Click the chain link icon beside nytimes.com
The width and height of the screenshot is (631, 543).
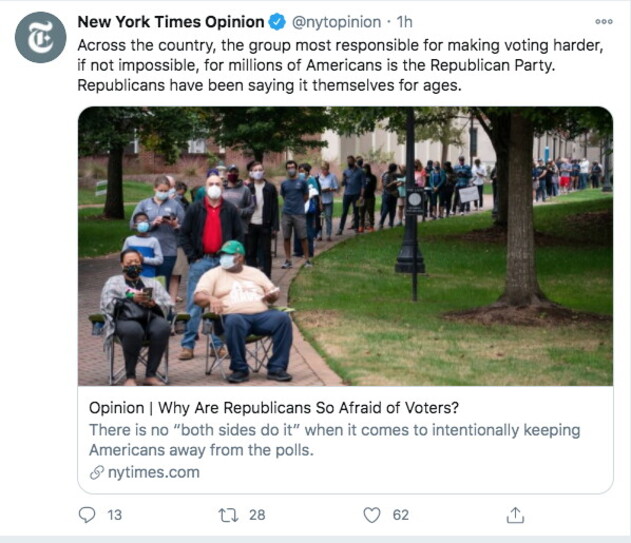pyautogui.click(x=97, y=473)
